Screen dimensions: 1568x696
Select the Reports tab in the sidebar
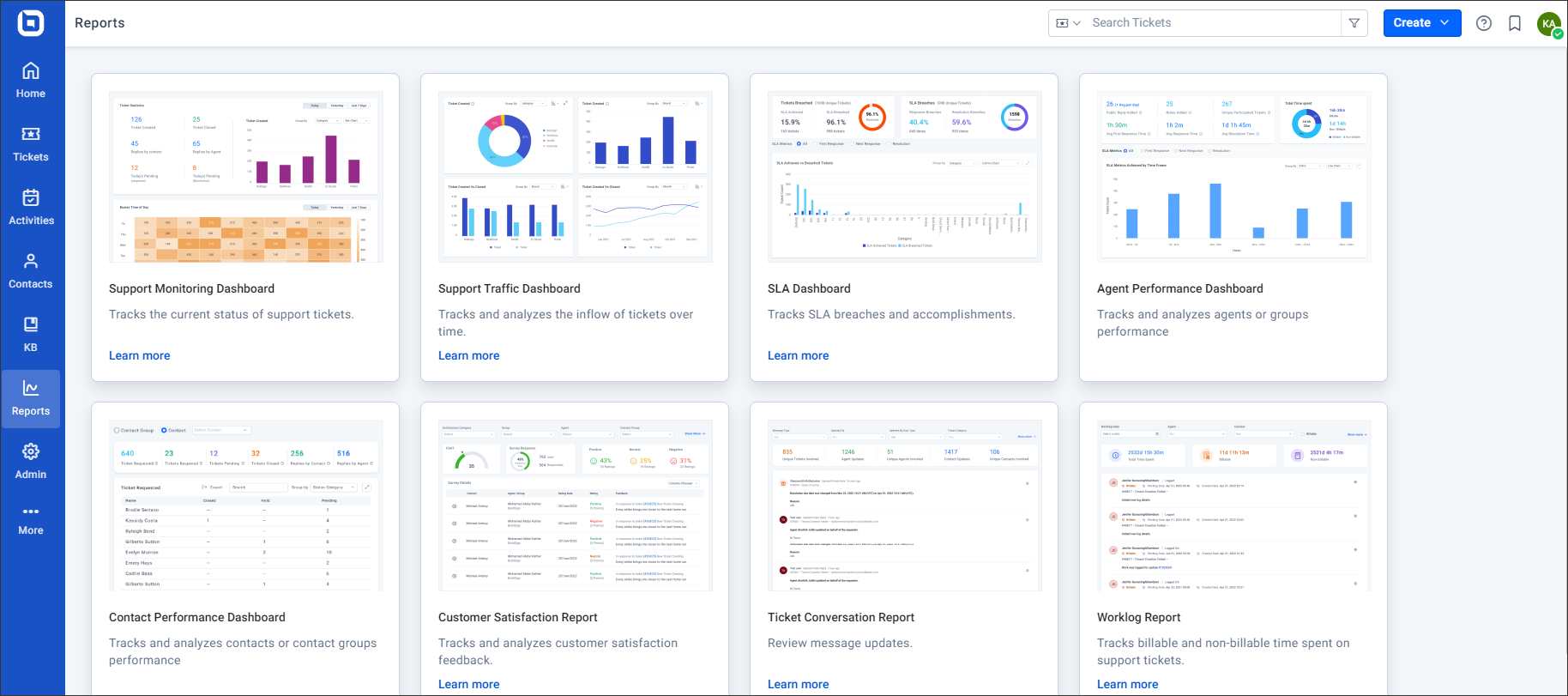(31, 398)
